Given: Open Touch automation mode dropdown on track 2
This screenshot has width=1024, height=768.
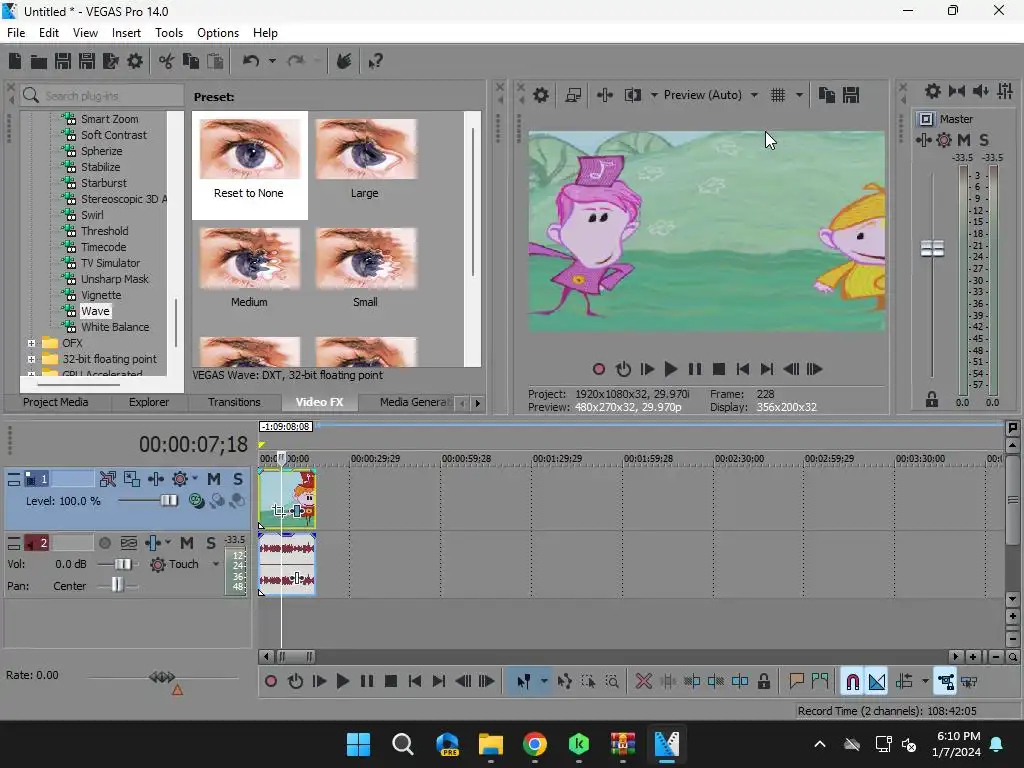Looking at the screenshot, I should pos(216,564).
